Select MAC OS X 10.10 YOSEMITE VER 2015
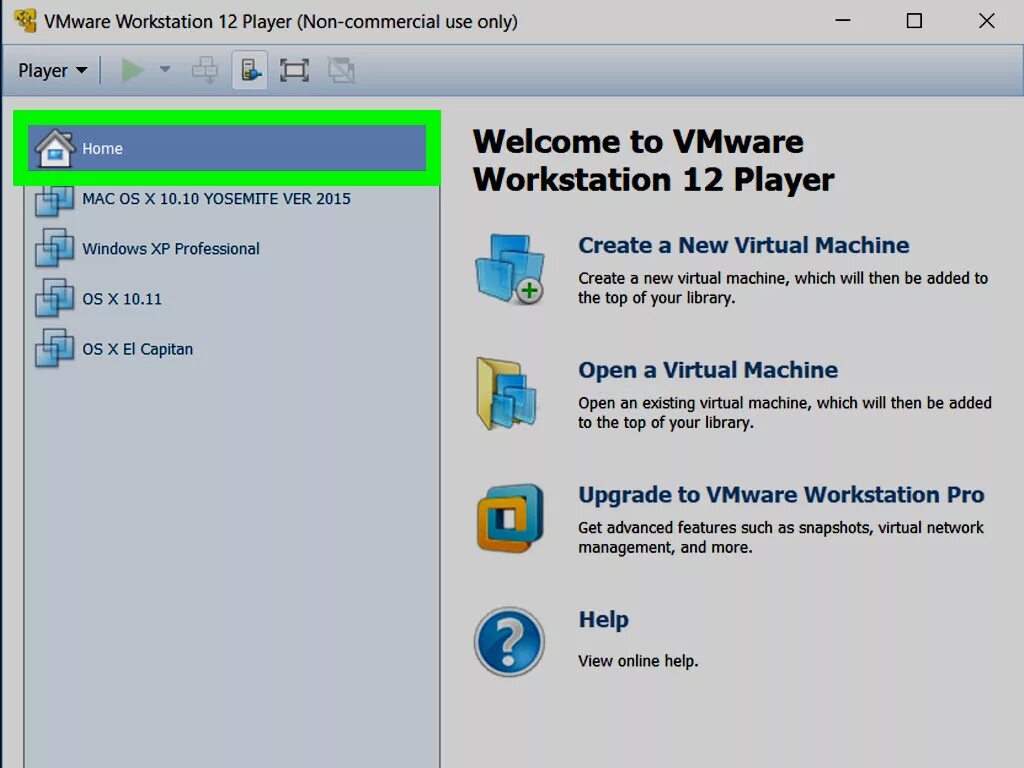 click(x=227, y=199)
